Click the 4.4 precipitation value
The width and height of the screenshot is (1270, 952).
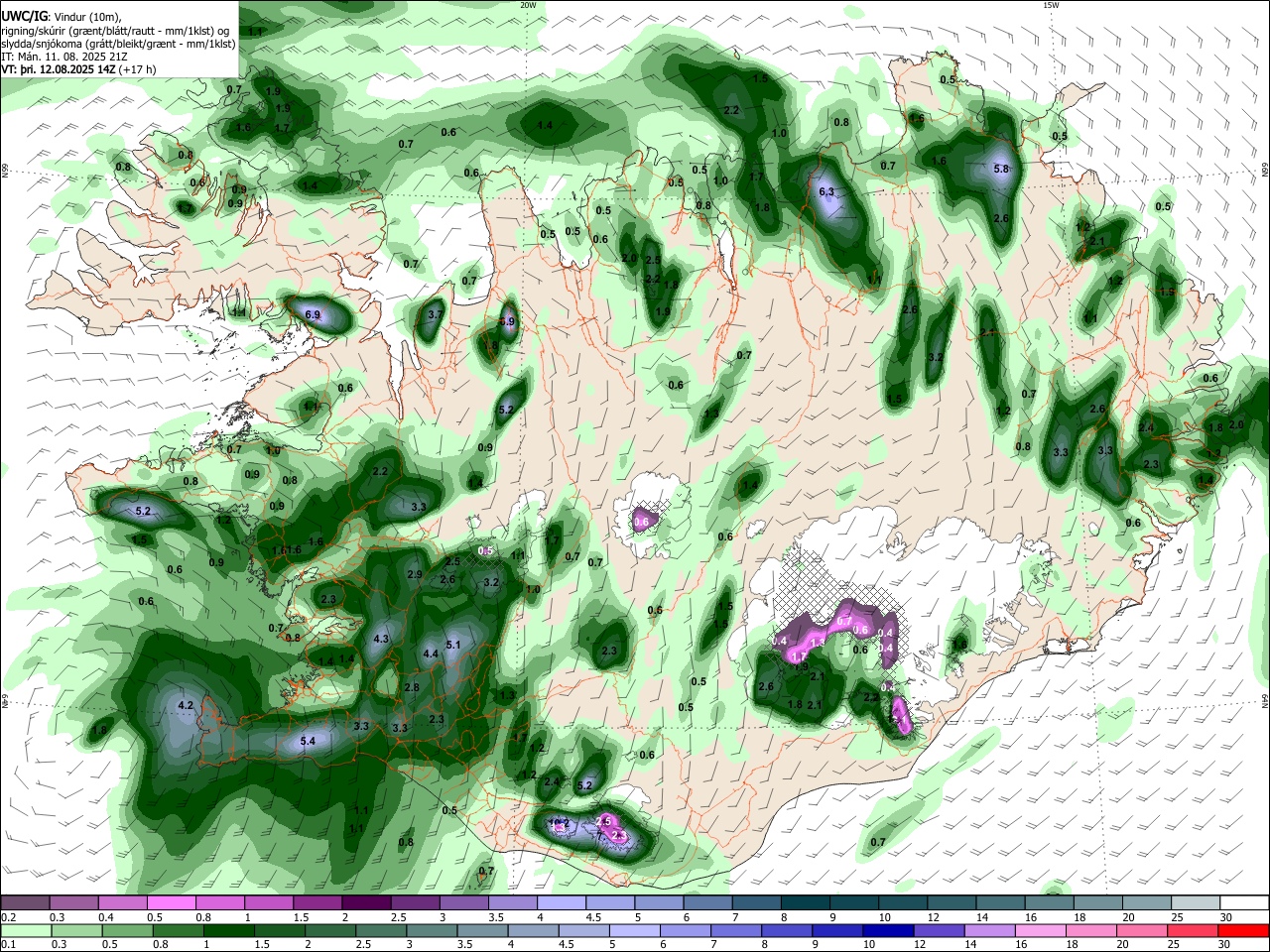click(430, 654)
